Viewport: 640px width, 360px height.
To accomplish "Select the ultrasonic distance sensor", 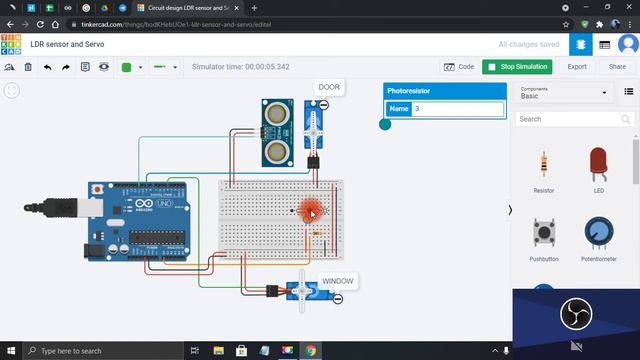I will [x=278, y=133].
